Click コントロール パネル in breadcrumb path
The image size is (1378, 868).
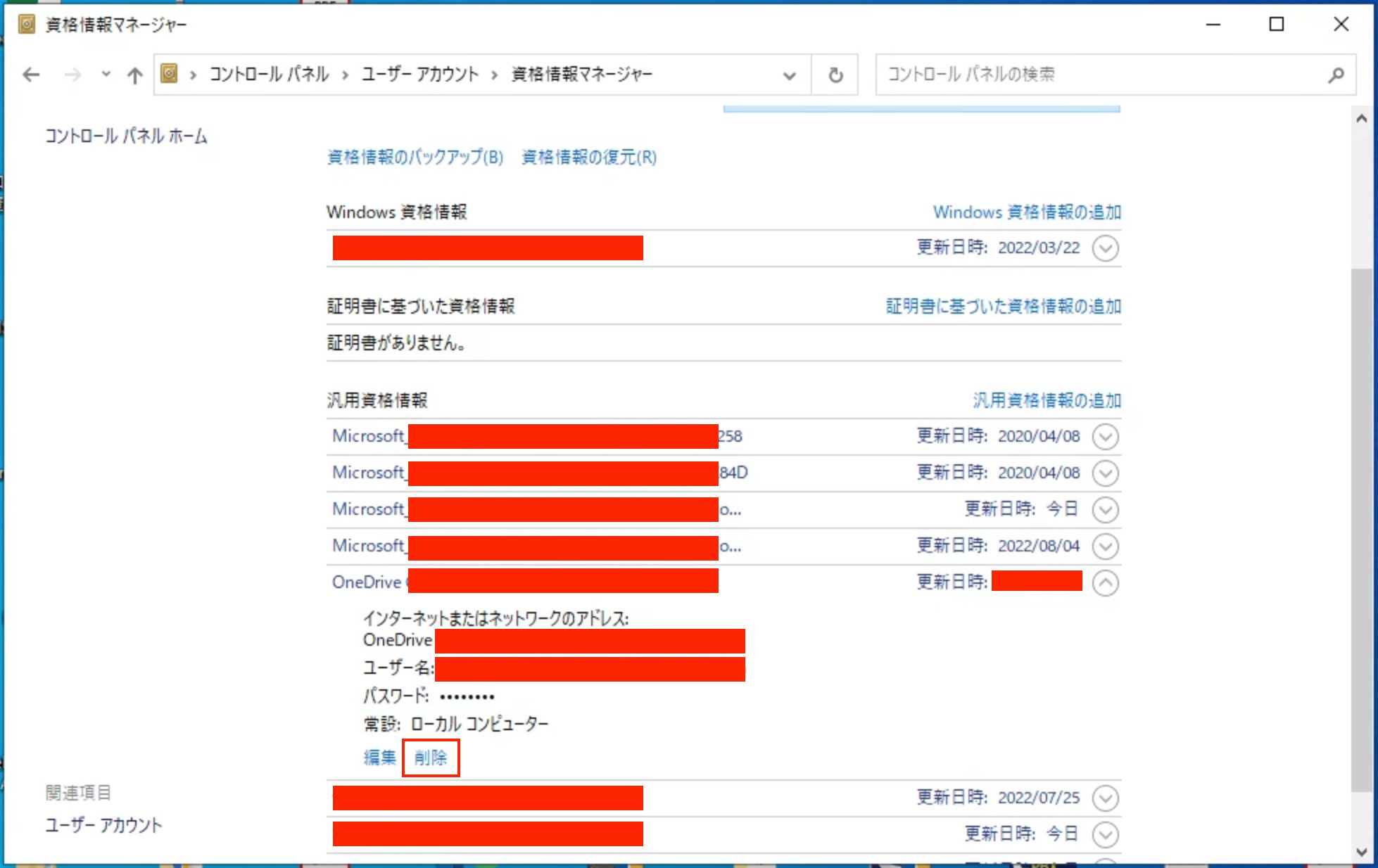[269, 75]
